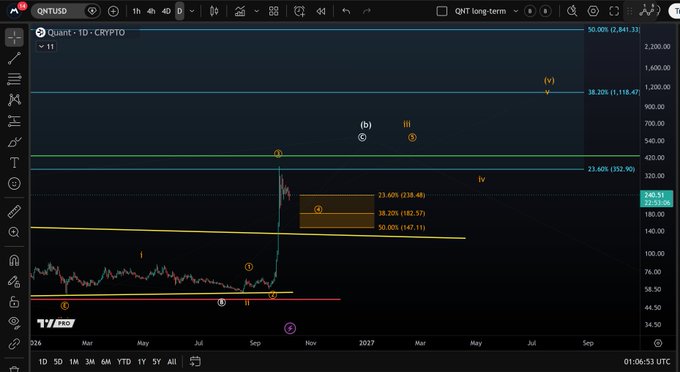The width and height of the screenshot is (680, 372).
Task: Set the date range to YTD
Action: [x=124, y=361]
